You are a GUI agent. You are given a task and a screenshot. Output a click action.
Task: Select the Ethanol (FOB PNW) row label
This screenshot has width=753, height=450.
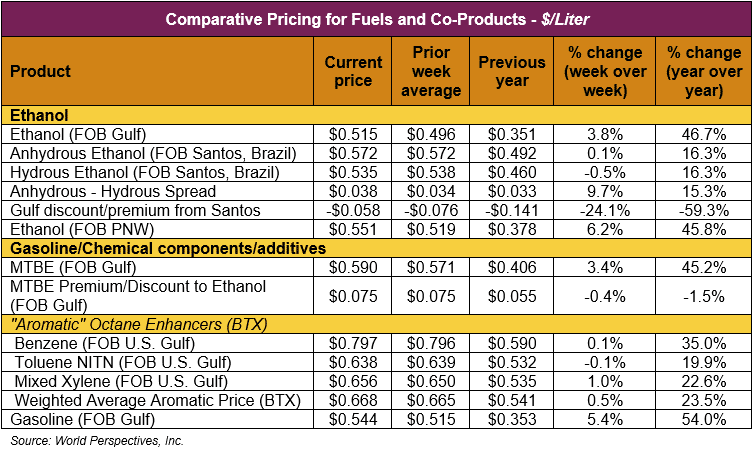point(73,229)
